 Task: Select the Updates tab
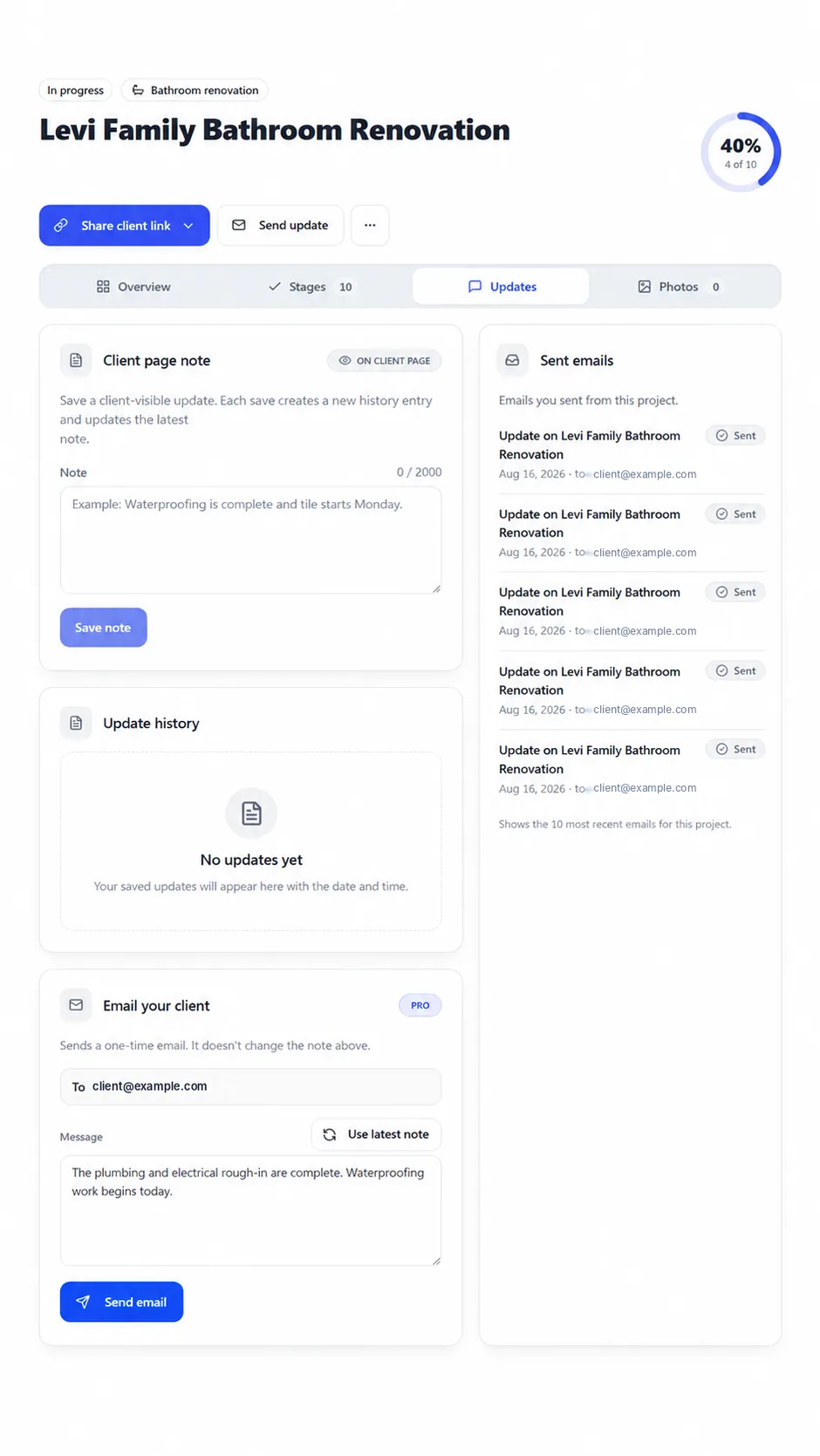[x=501, y=287]
